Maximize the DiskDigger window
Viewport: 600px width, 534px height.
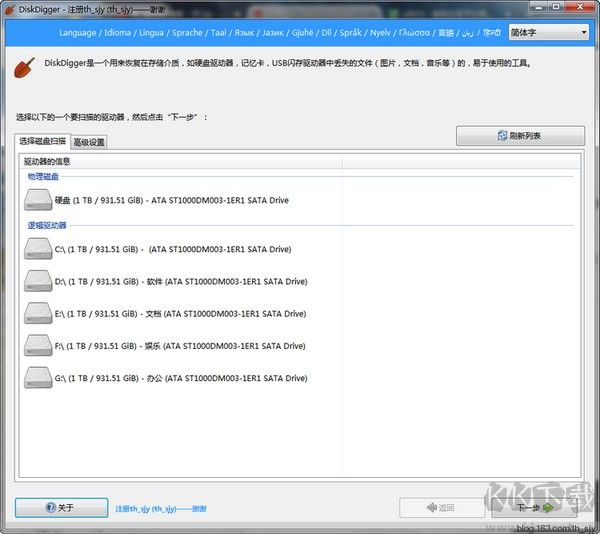(x=556, y=7)
